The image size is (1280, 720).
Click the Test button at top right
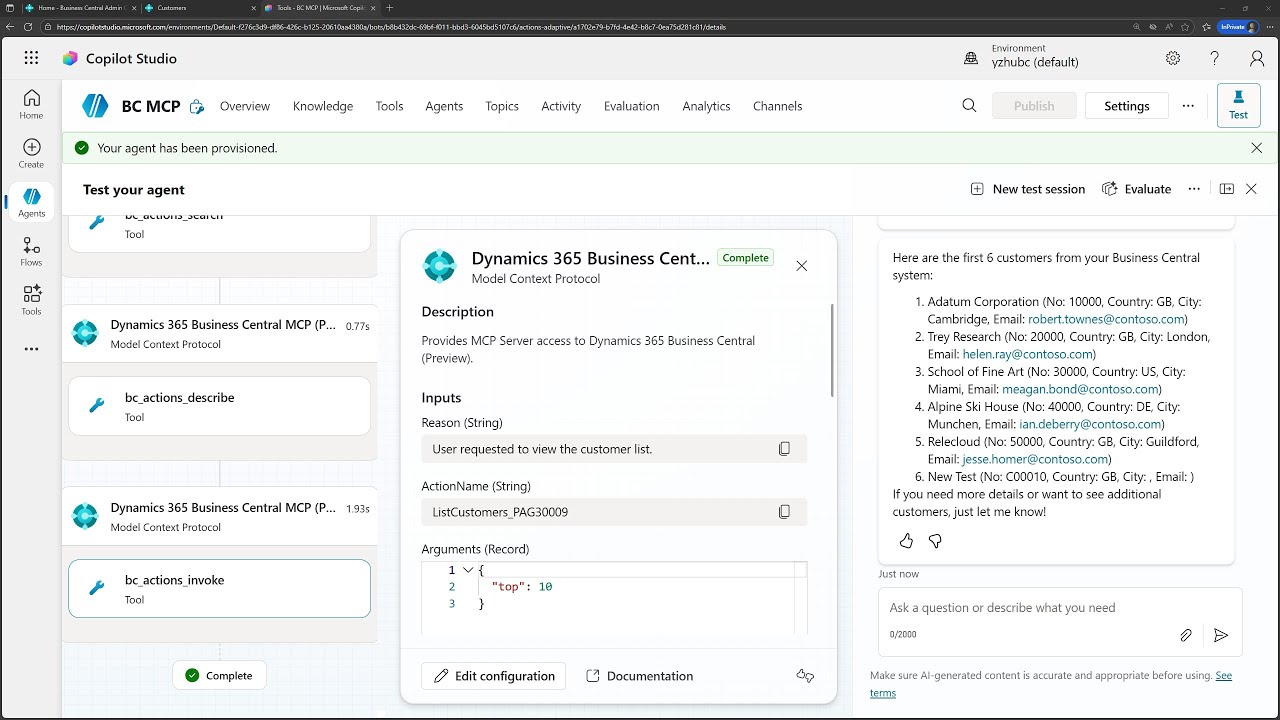coord(1238,106)
